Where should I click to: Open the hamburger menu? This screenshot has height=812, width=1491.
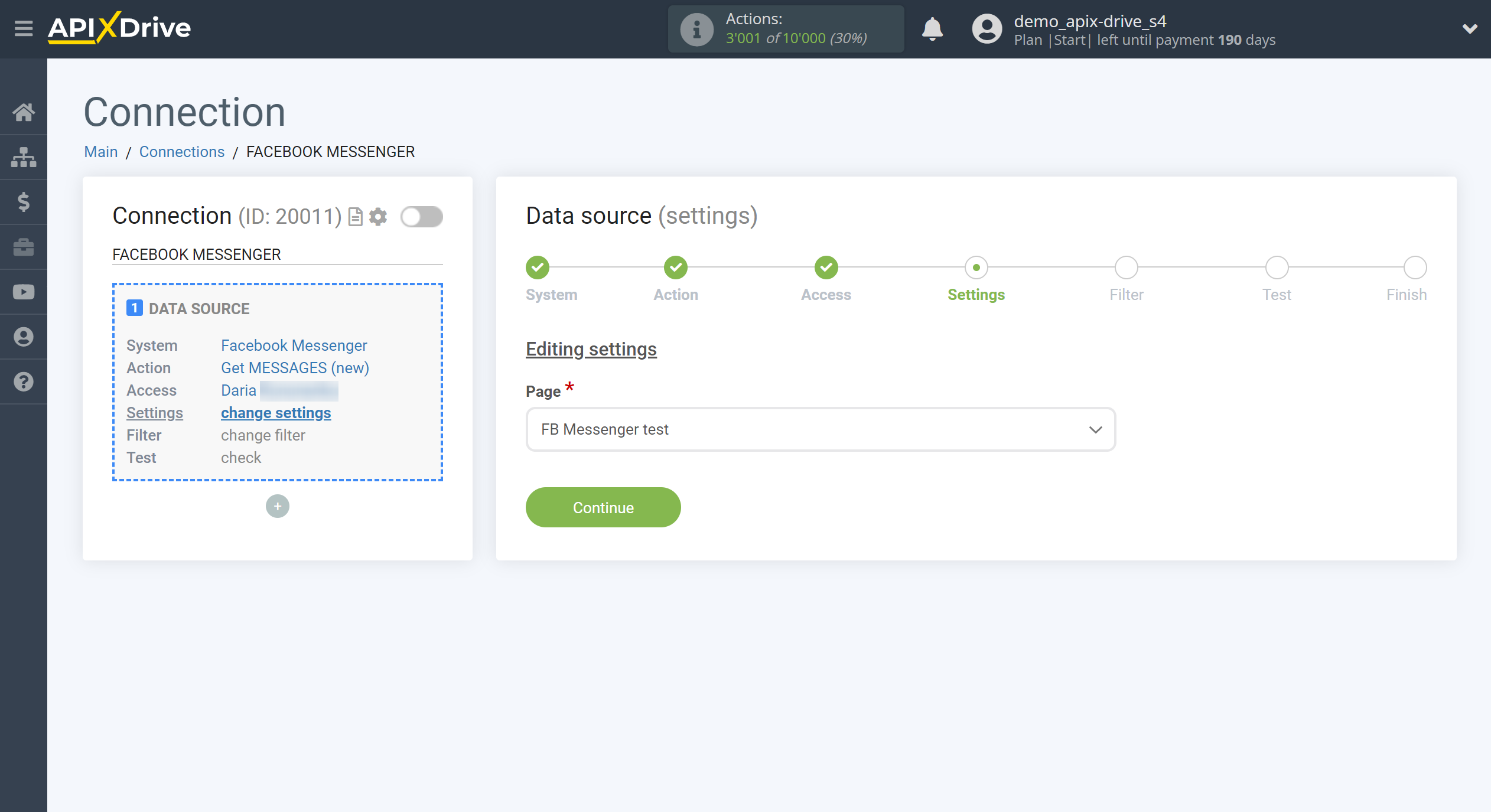point(24,28)
